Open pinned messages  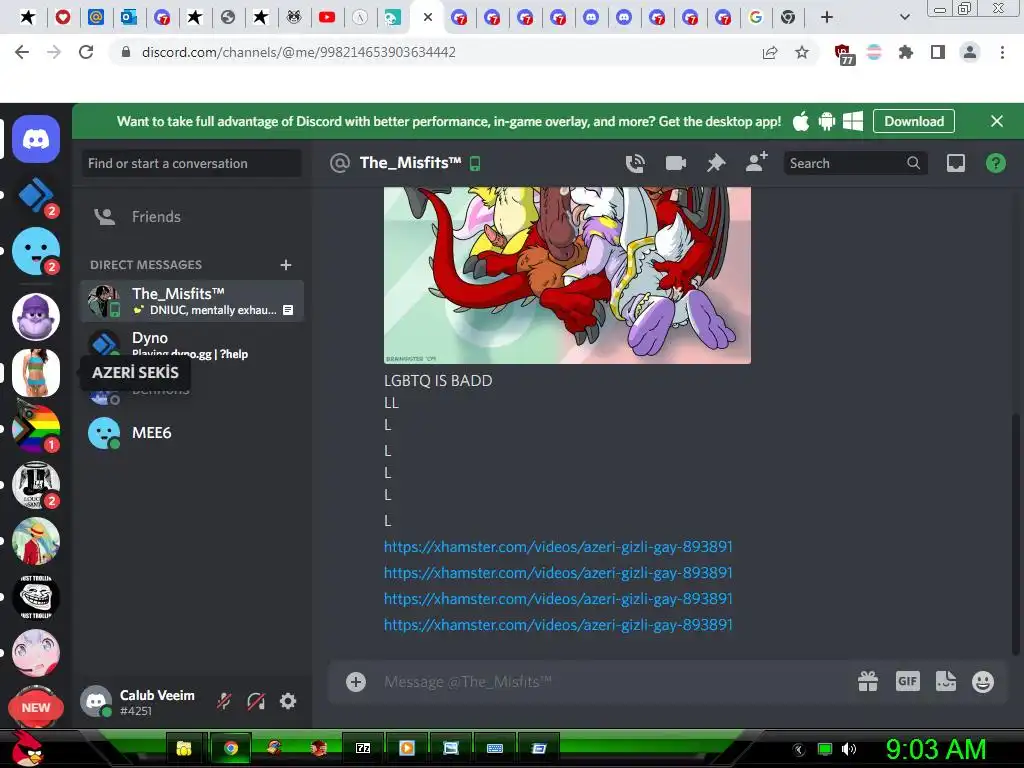716,163
